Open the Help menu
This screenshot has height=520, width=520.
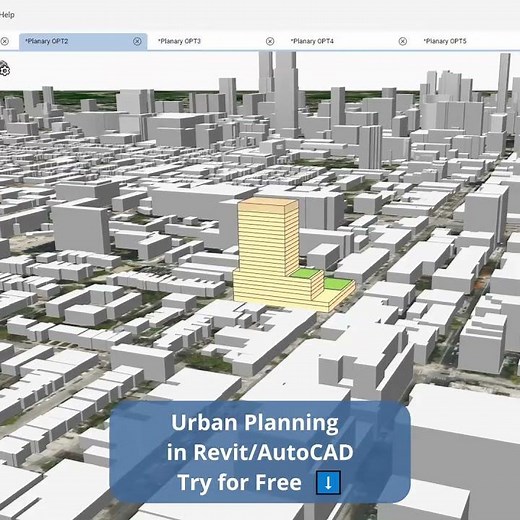coord(7,15)
